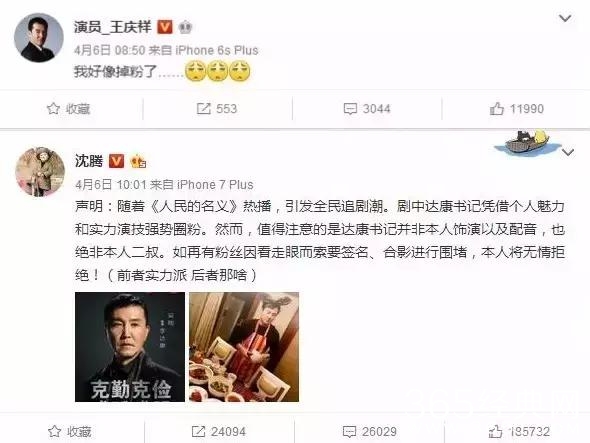590x443 pixels.
Task: Click the verified V badge beside 沈腾
Action: [x=116, y=161]
